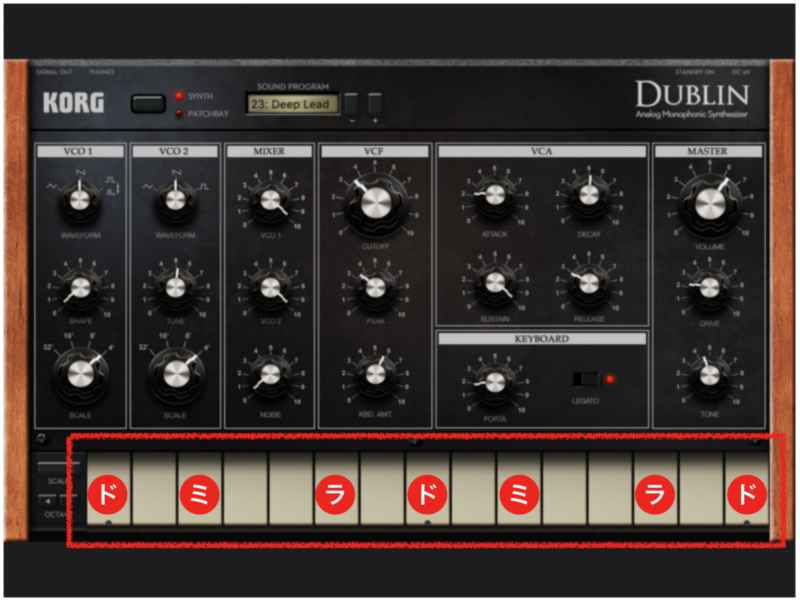This screenshot has width=800, height=603.
Task: Toggle the Synth/Patchbay view button
Action: [148, 104]
